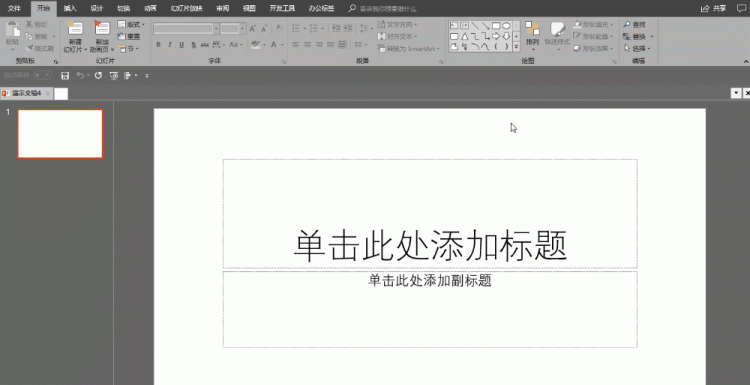This screenshot has width=750, height=385.
Task: Decrease font size with the smaller A icon
Action: coord(266,29)
